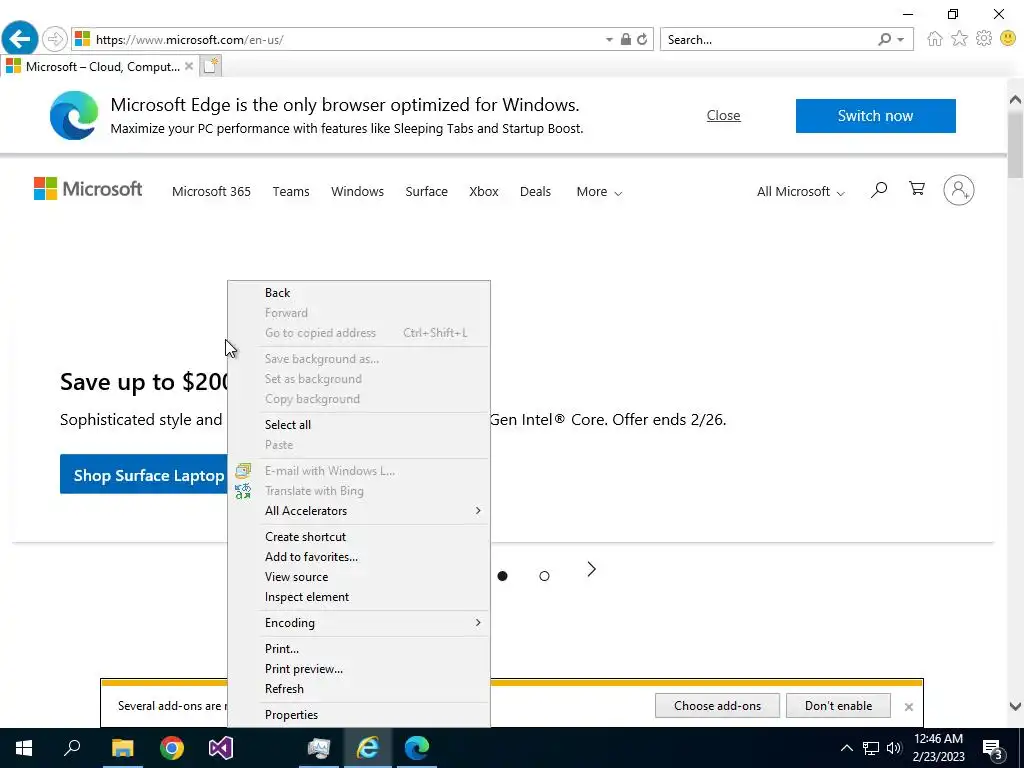Open the Tools gear icon

[x=984, y=39]
